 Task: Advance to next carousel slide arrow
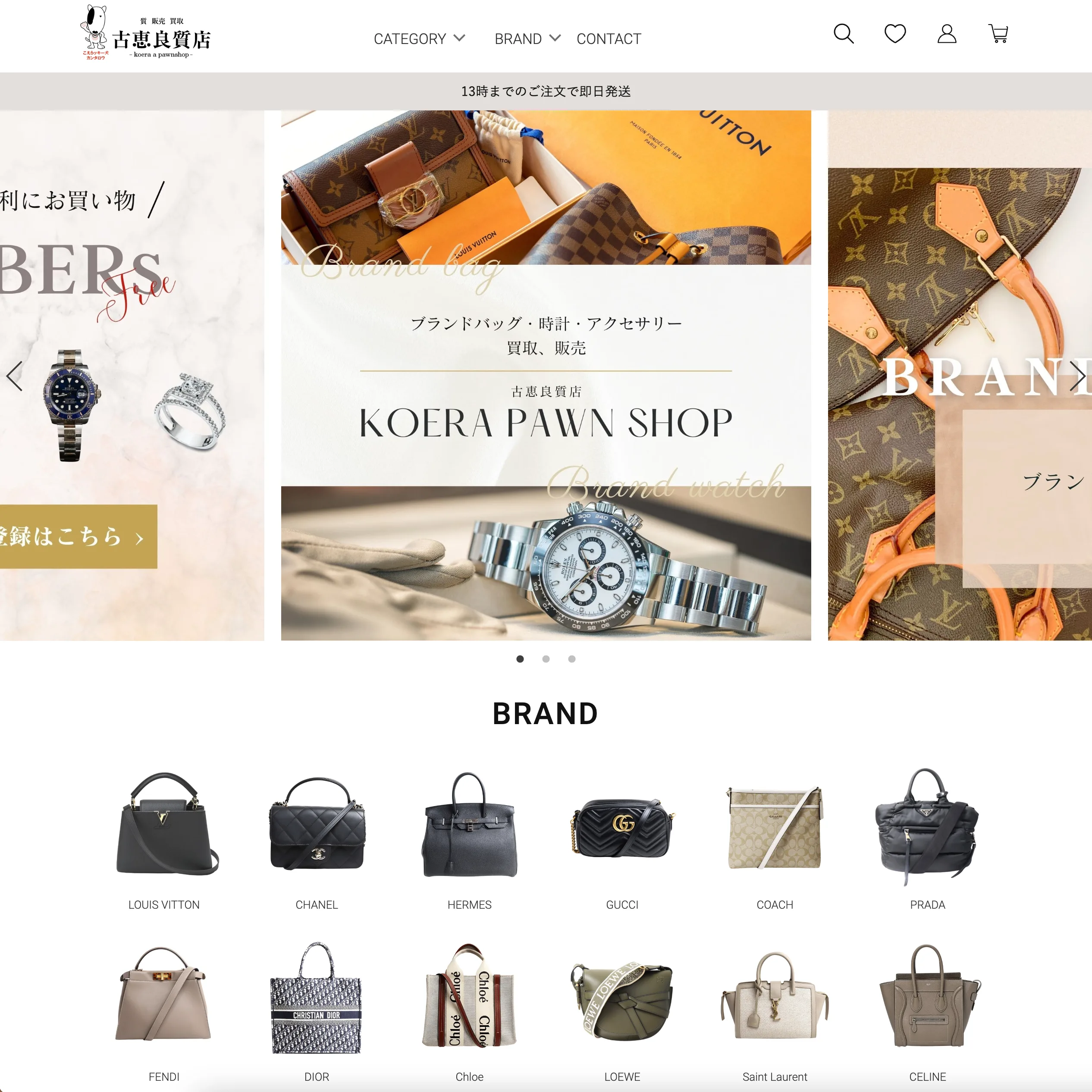pyautogui.click(x=1077, y=376)
